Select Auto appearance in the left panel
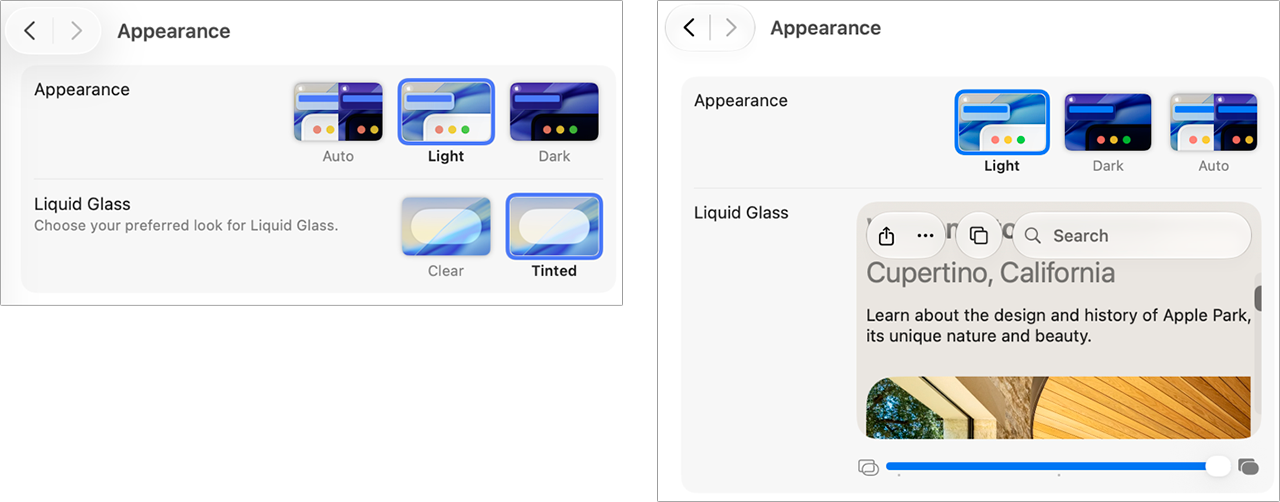 (338, 112)
